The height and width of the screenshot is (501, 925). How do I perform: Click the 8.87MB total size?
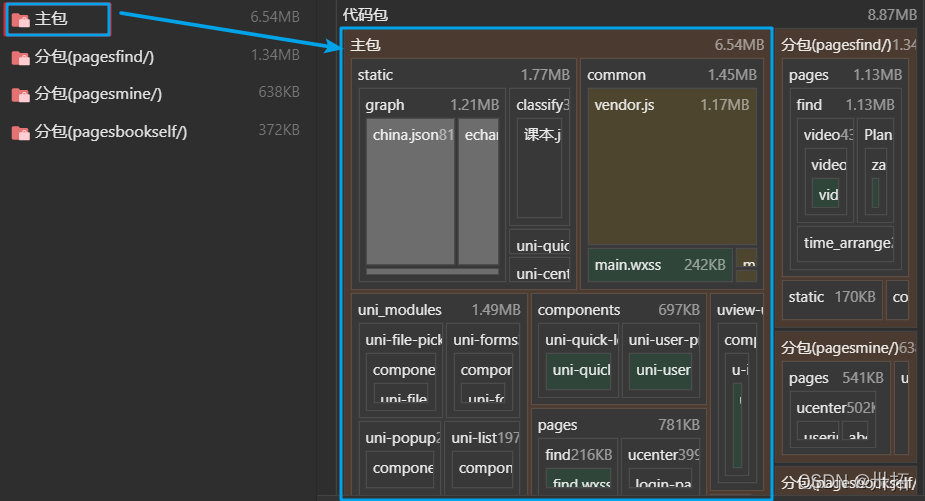tap(892, 15)
